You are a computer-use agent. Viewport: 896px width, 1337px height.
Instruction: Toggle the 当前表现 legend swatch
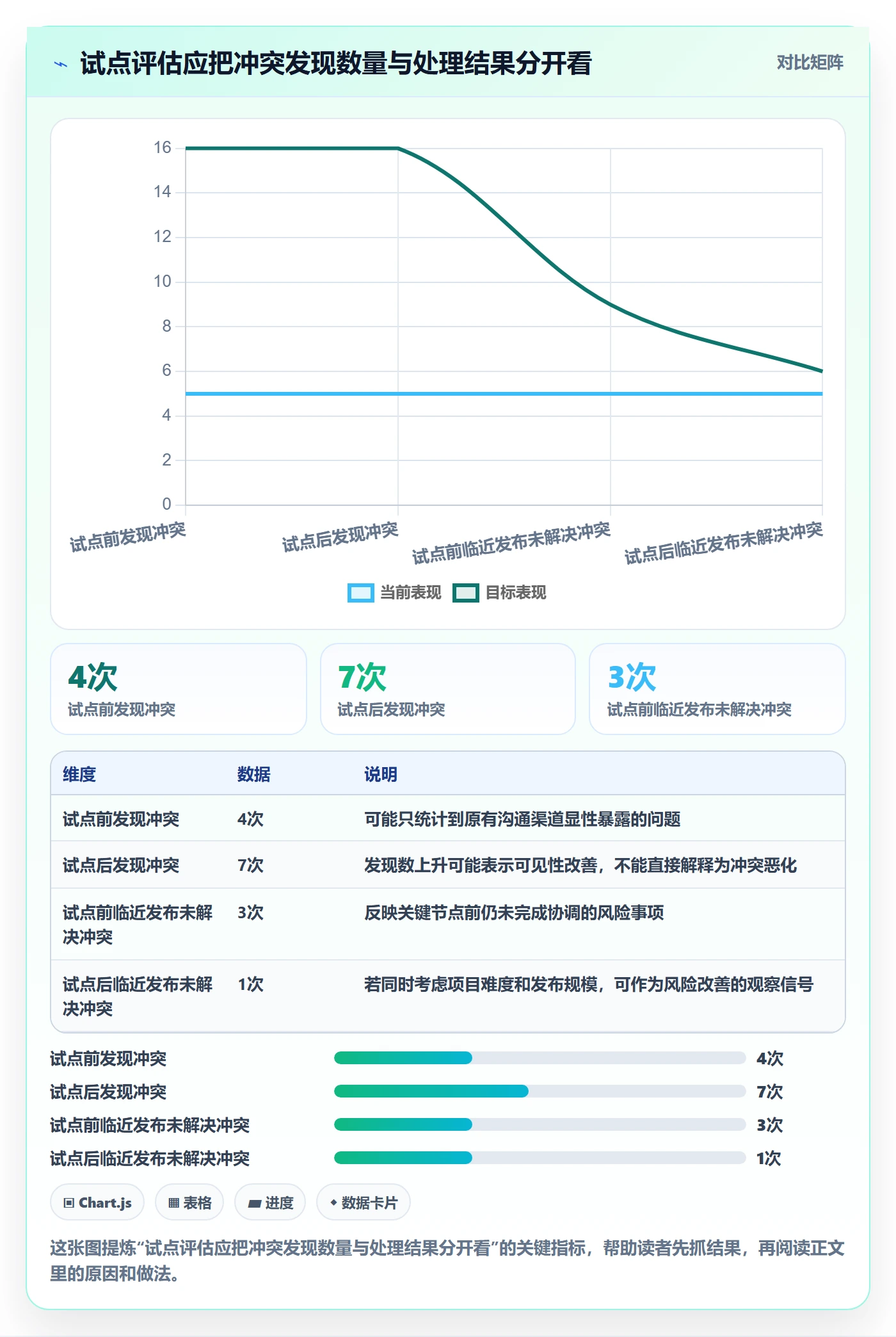(360, 593)
